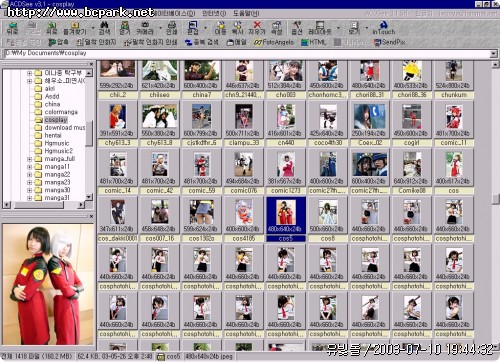This screenshot has height=362, width=500.
Task: Open the Search (검색) binoculars tool
Action: click(104, 28)
